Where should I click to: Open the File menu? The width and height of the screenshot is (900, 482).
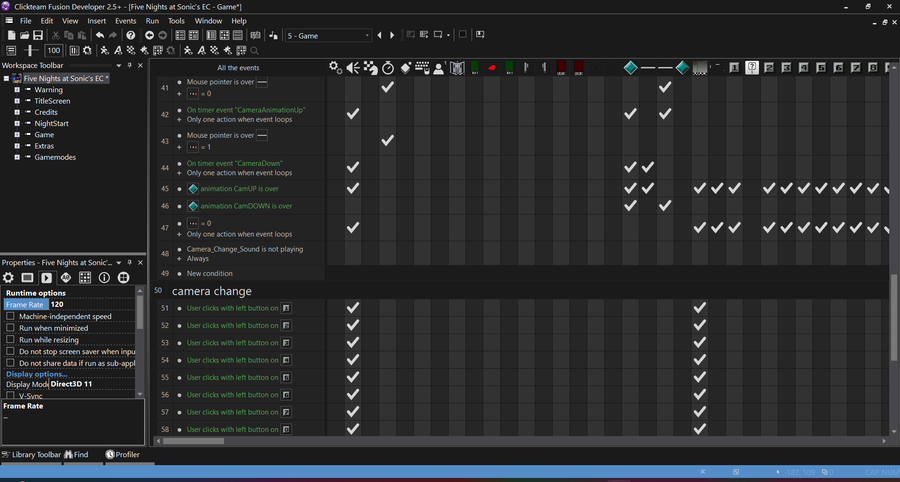click(26, 21)
